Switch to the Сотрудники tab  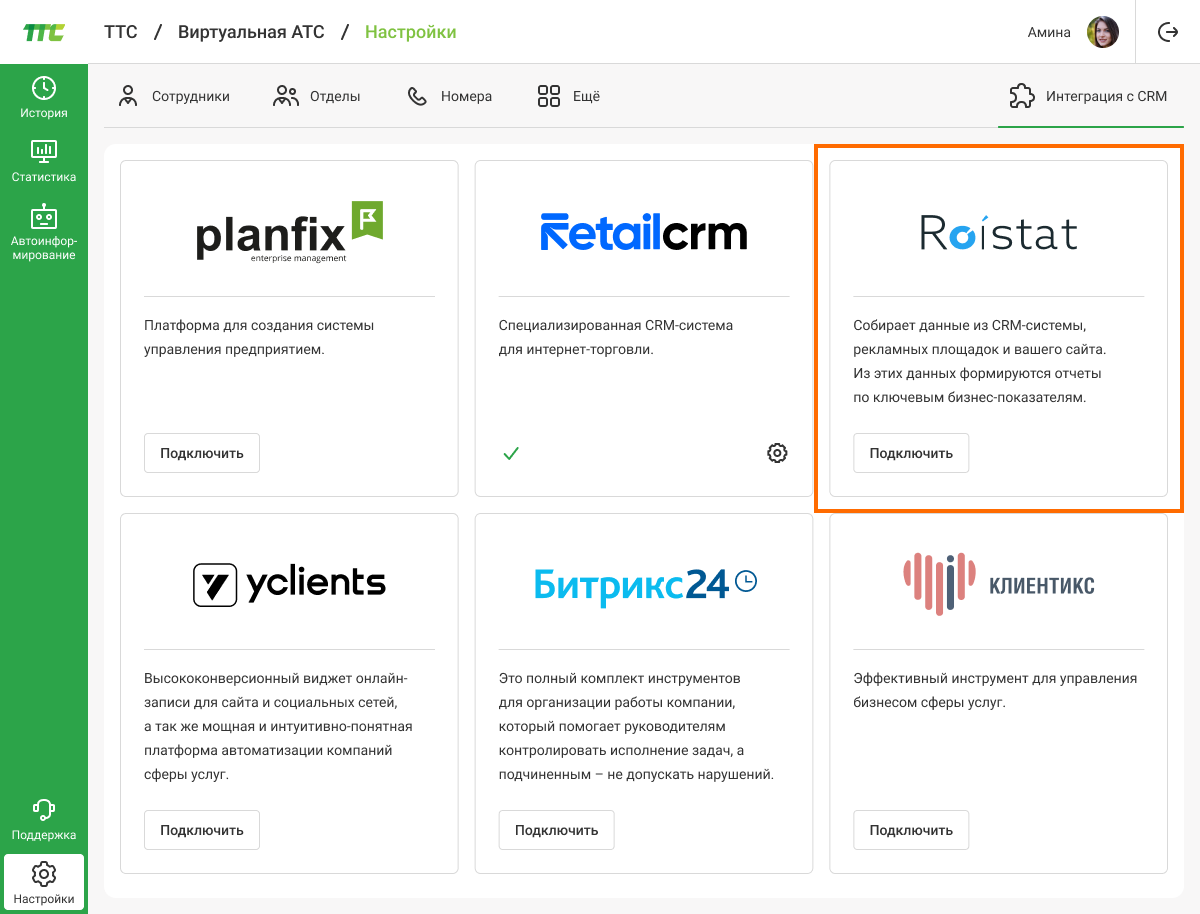174,96
